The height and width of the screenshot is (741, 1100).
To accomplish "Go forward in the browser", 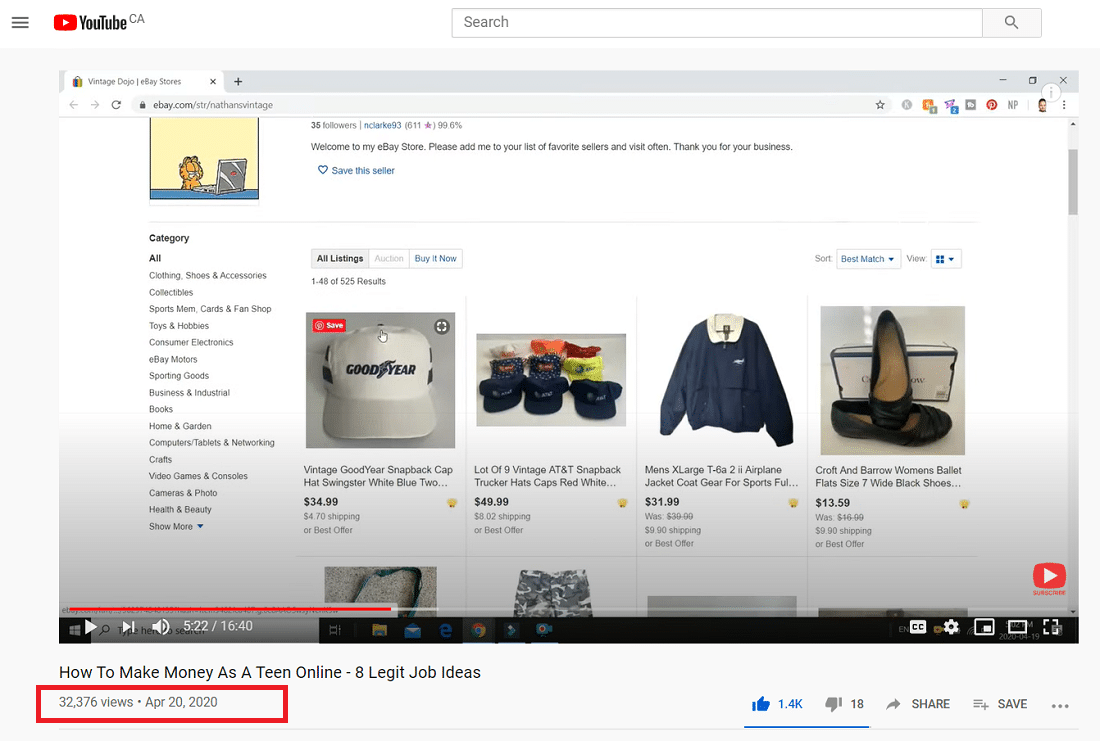I will tap(95, 105).
